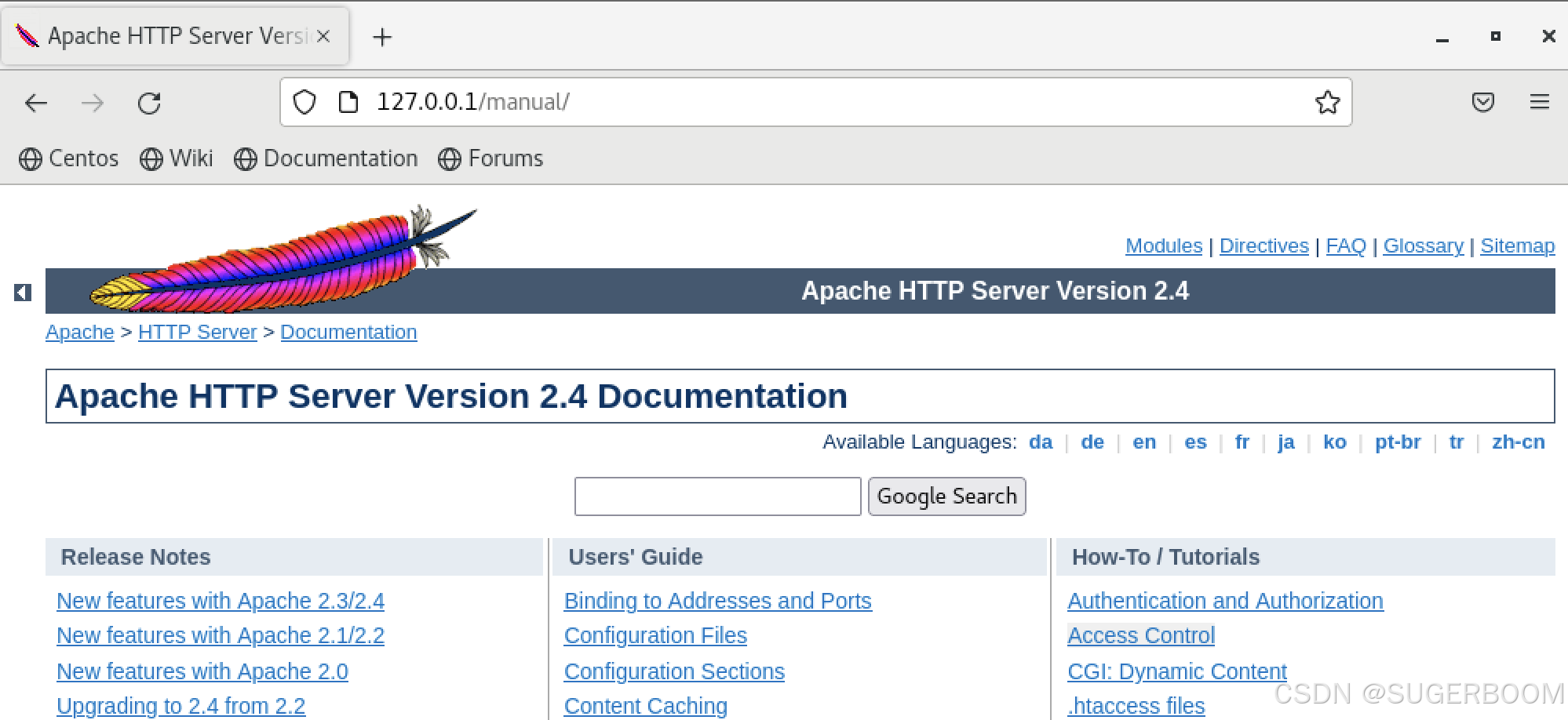
Task: Switch language to fr
Action: [x=1242, y=442]
